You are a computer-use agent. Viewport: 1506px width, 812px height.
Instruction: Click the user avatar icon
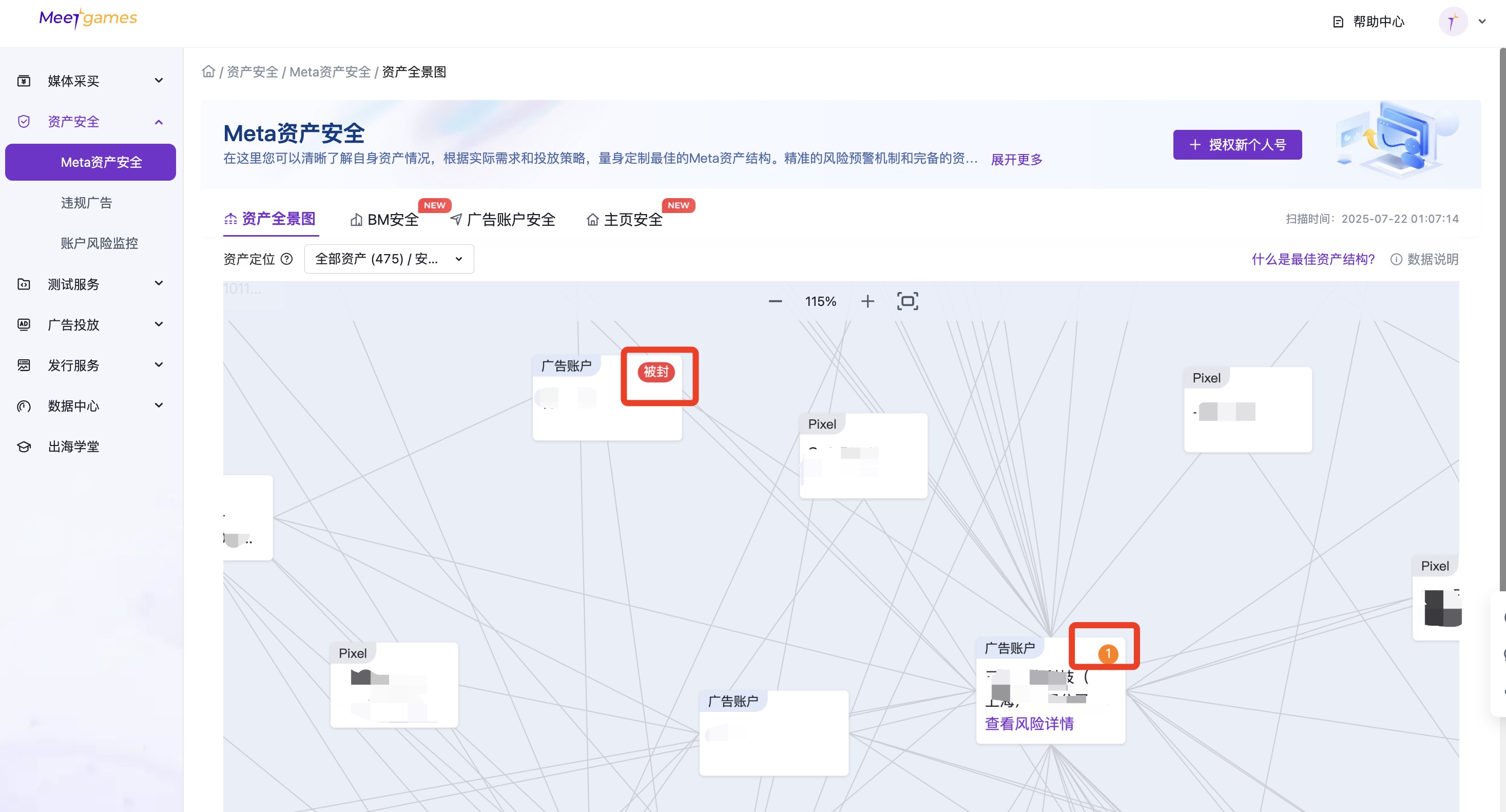coord(1452,22)
